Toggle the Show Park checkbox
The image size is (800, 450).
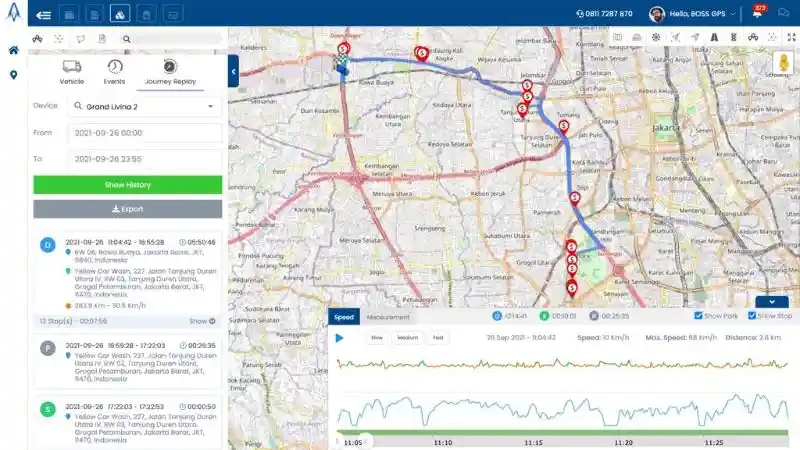699,316
